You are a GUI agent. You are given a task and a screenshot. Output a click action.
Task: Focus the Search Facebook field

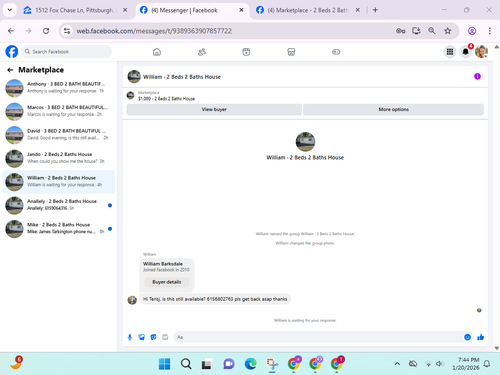pos(67,52)
